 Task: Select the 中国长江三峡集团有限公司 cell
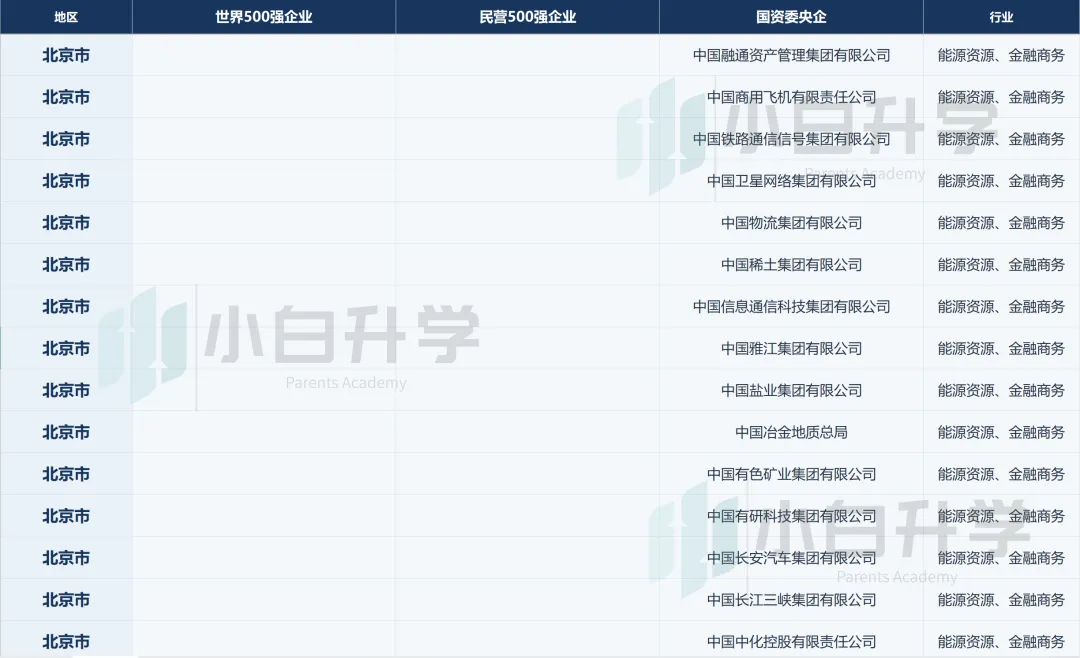[x=791, y=600]
